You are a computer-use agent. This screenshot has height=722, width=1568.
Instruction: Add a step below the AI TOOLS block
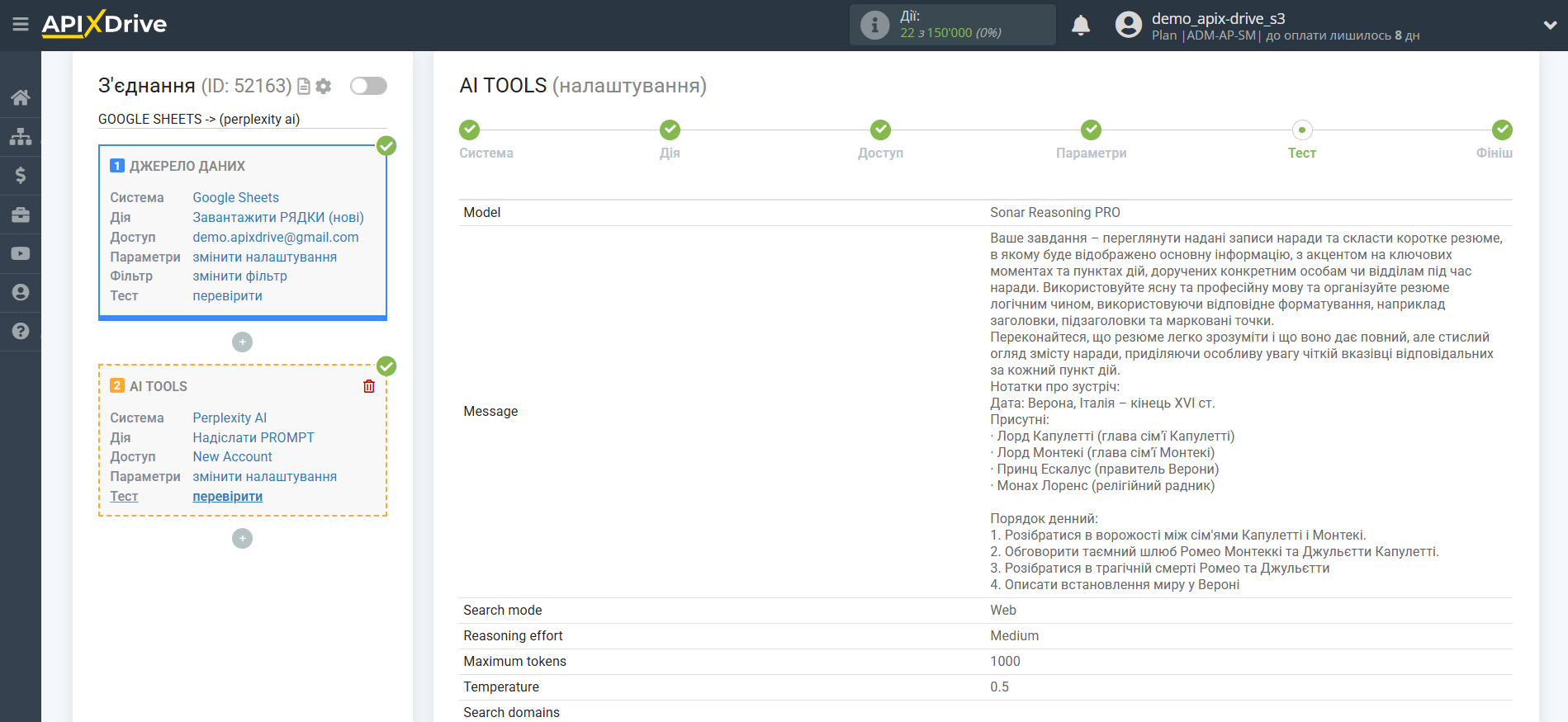242,539
